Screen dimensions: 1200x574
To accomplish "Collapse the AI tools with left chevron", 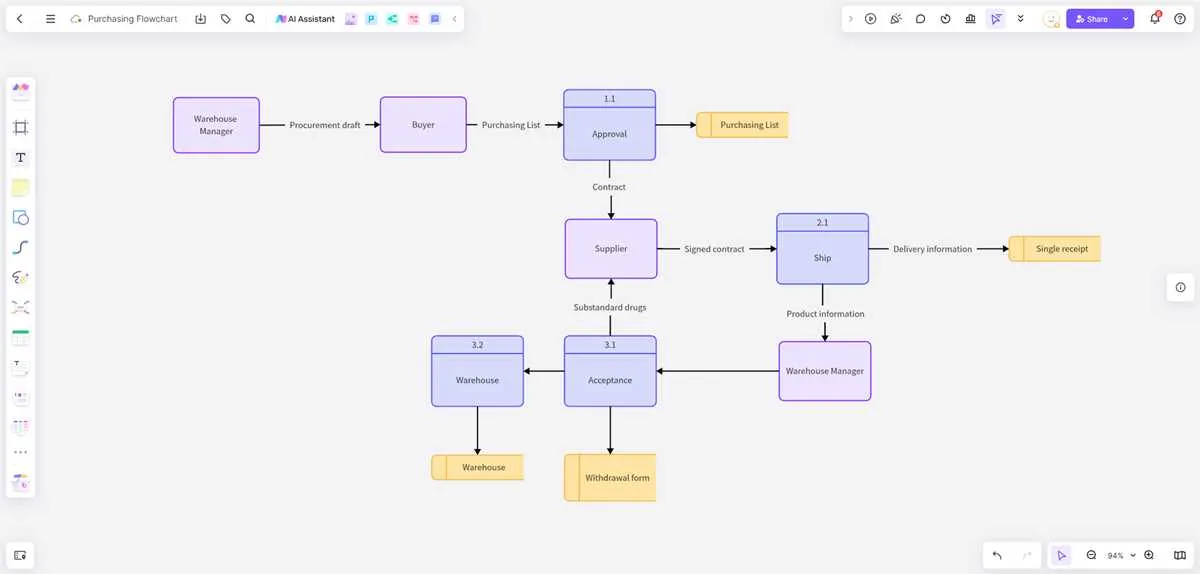I will coord(454,19).
